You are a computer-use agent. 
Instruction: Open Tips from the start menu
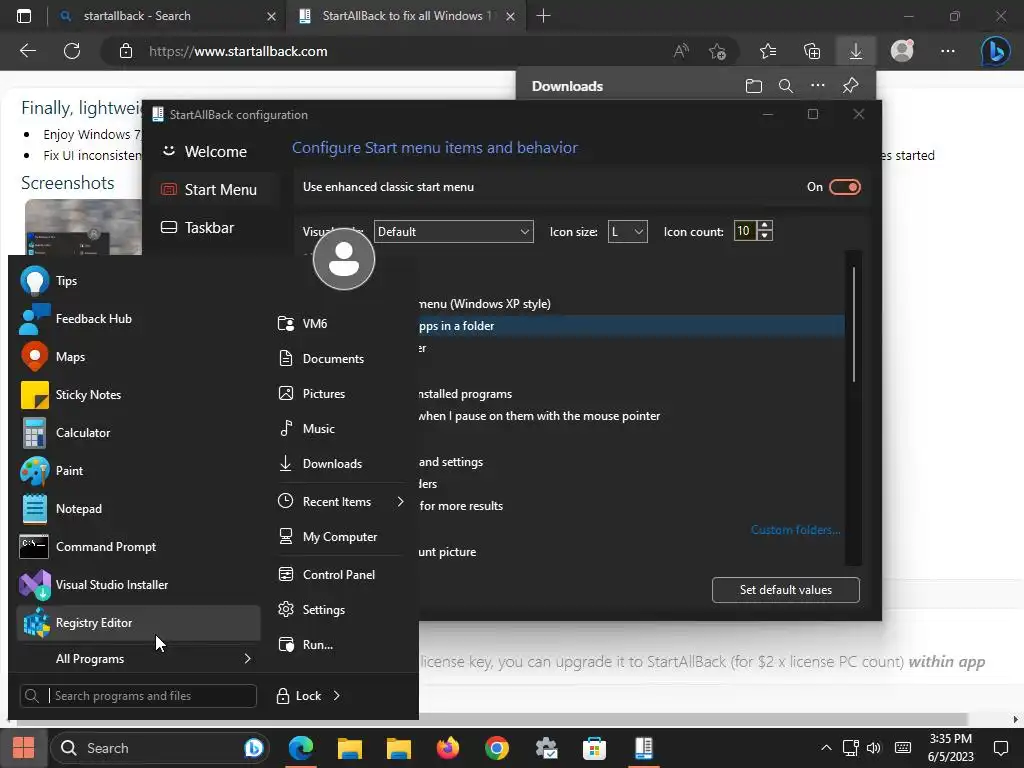(x=138, y=281)
